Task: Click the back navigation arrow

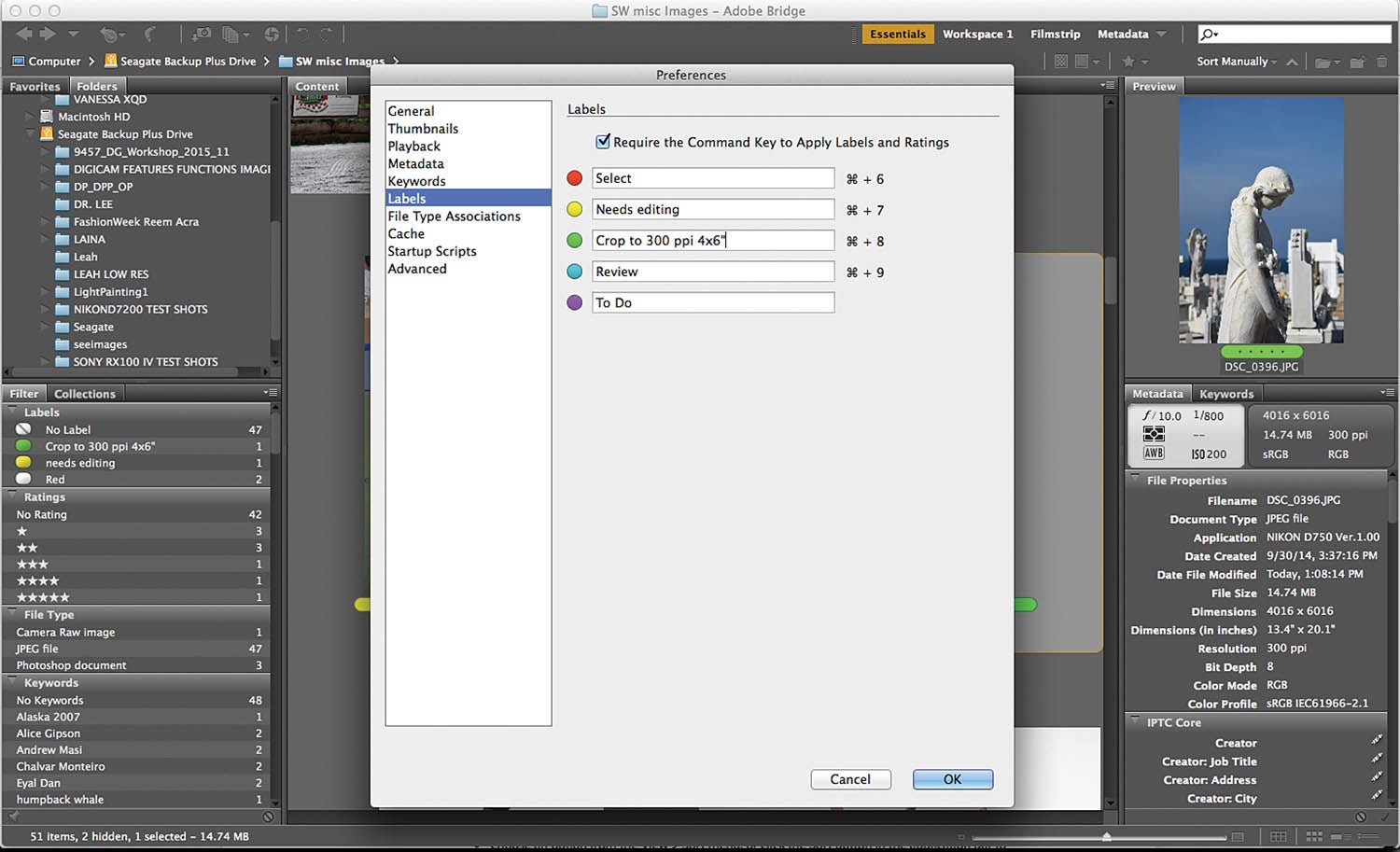Action: coord(23,35)
